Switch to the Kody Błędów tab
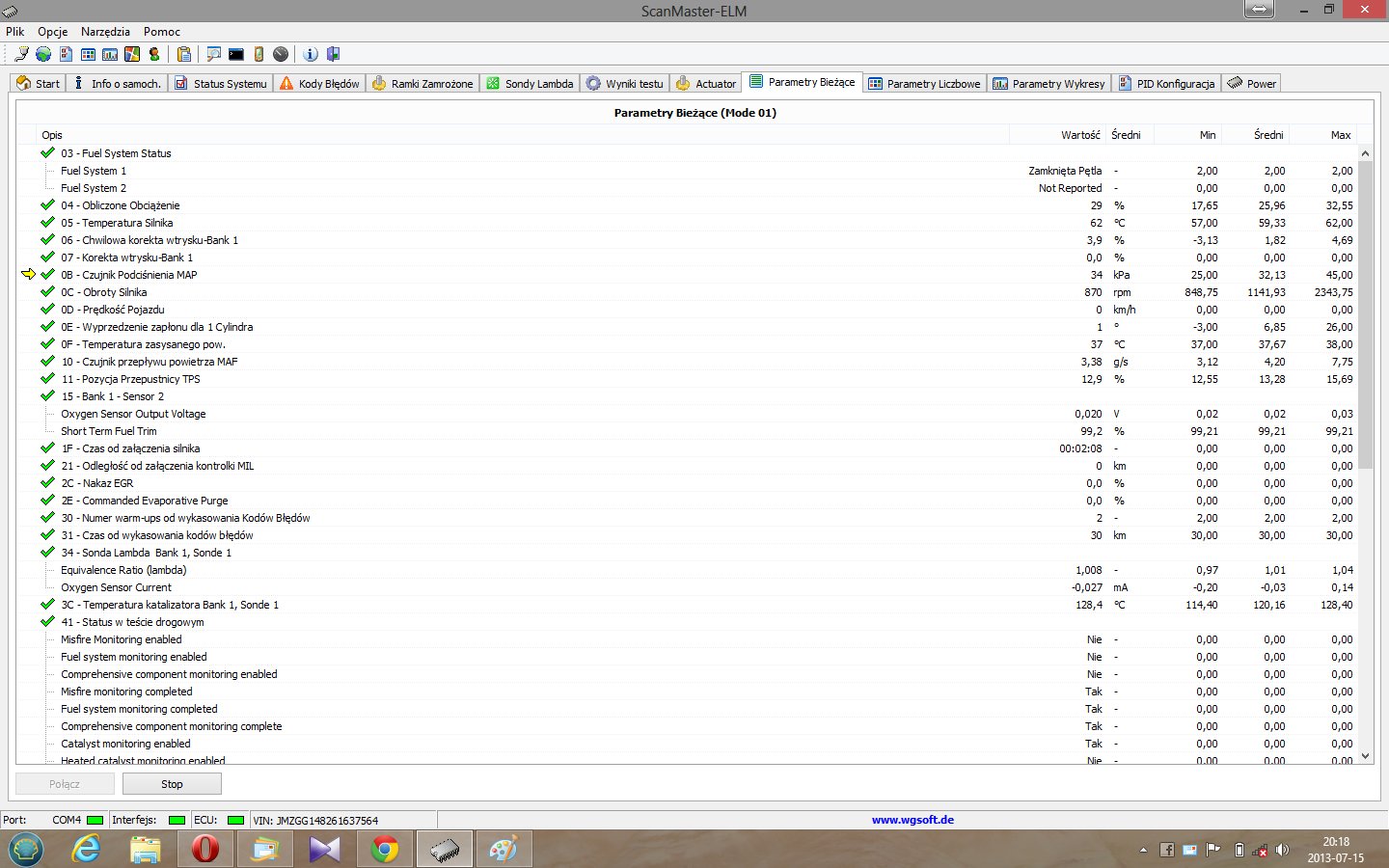The height and width of the screenshot is (868, 1389). pyautogui.click(x=319, y=84)
